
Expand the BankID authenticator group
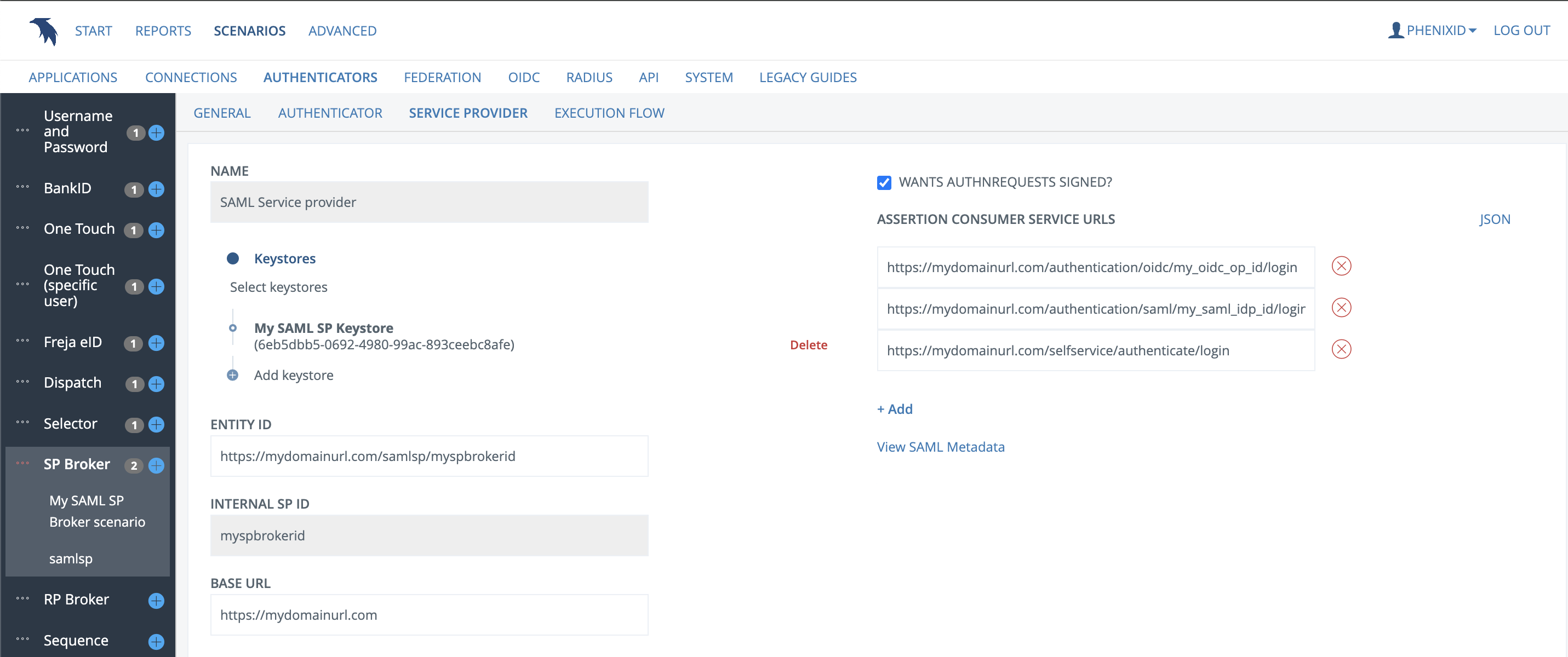tap(67, 188)
